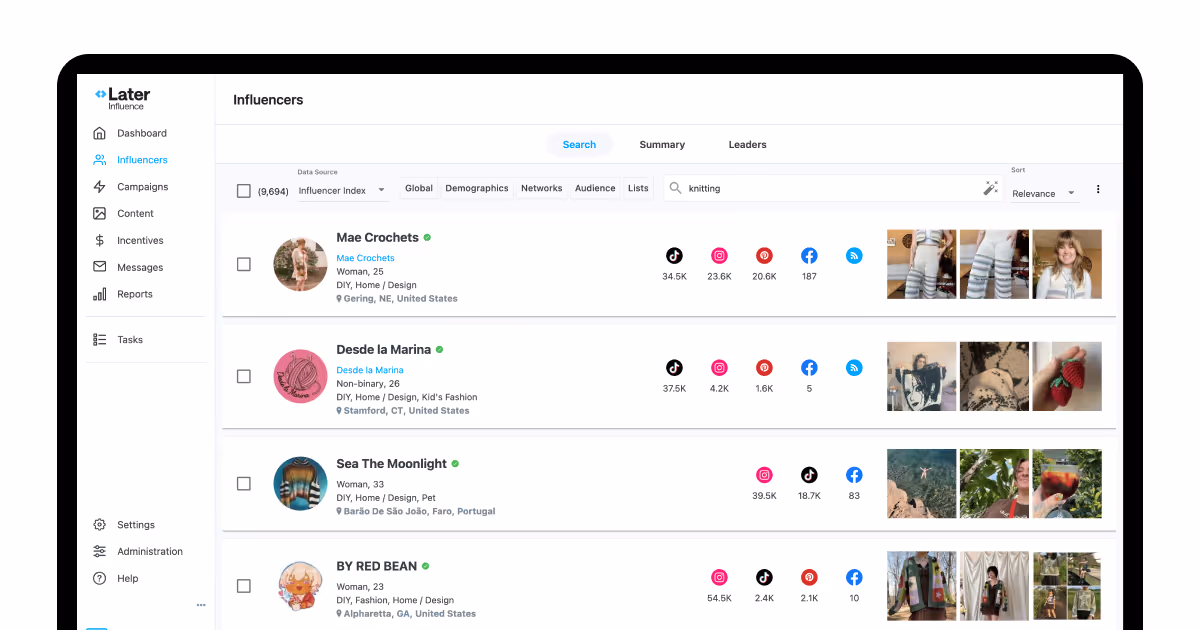
Task: Open the bold Mae Crochets heading name
Action: tap(377, 238)
